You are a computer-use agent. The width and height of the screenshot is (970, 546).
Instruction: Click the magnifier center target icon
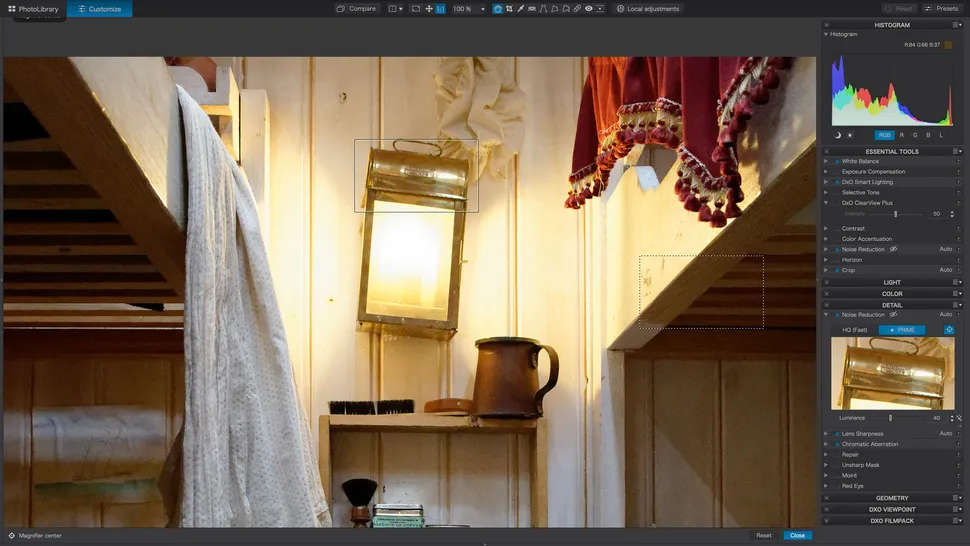(x=12, y=535)
